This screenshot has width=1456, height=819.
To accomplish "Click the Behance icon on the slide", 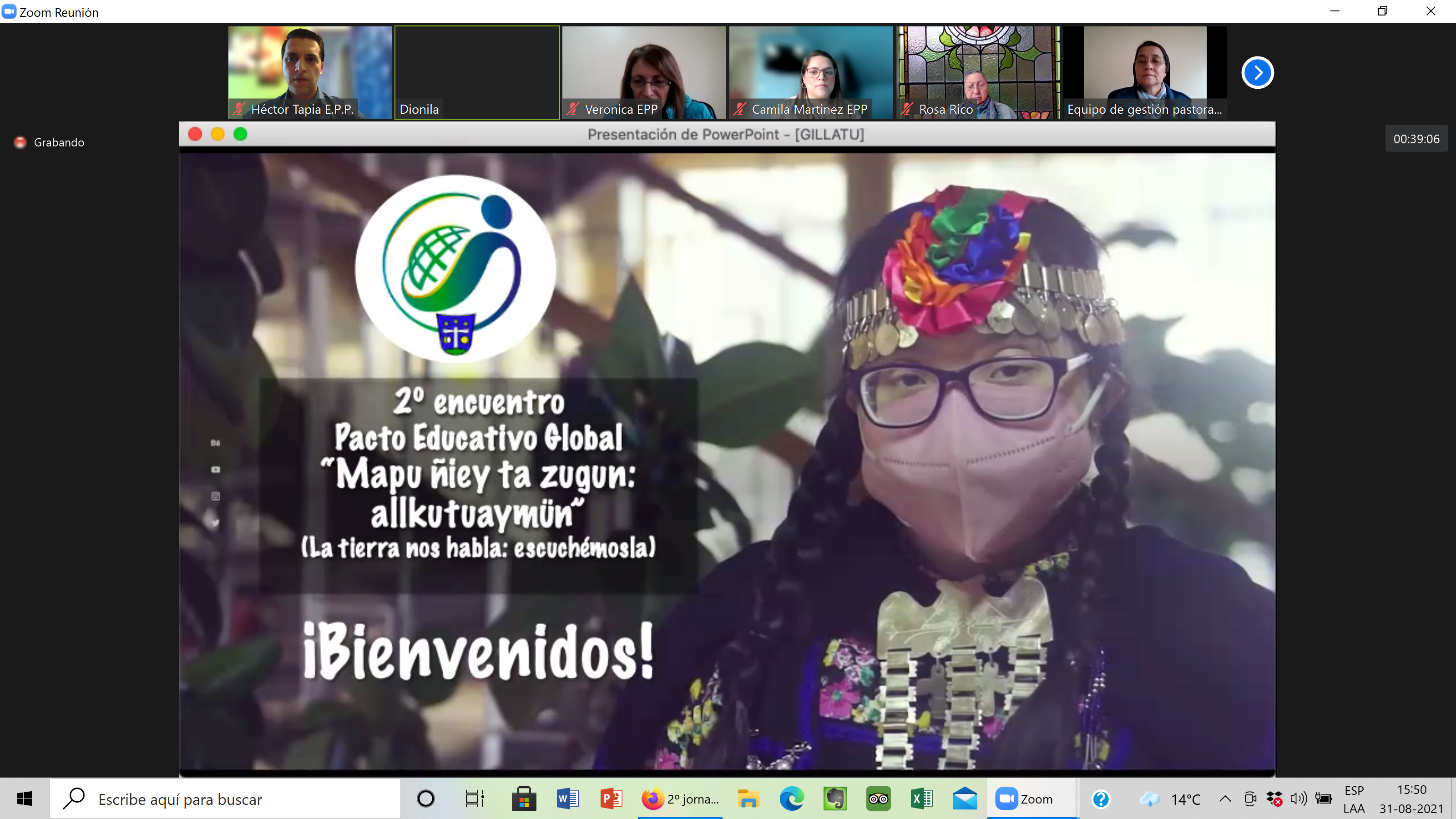I will 215,443.
